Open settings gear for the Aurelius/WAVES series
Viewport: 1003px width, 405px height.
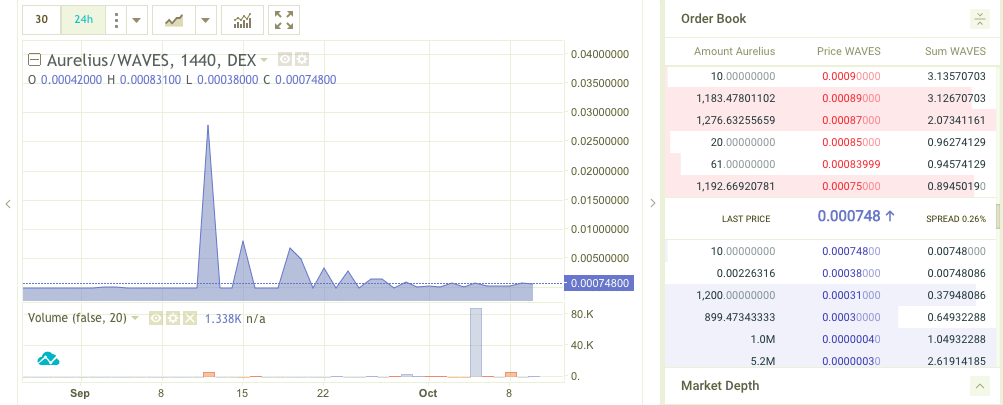(x=301, y=59)
